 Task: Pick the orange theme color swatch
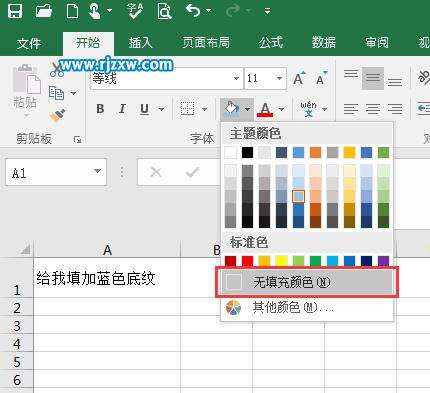pyautogui.click(x=315, y=153)
